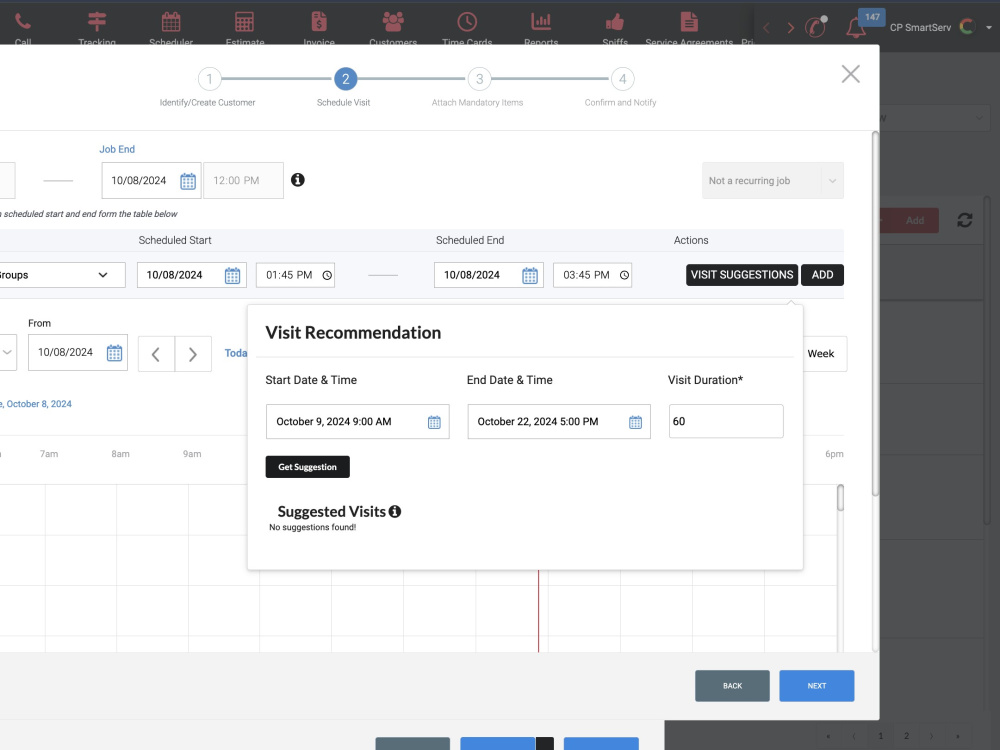Click the 7am timeline hour label
Image resolution: width=1000 pixels, height=750 pixels.
[49, 454]
